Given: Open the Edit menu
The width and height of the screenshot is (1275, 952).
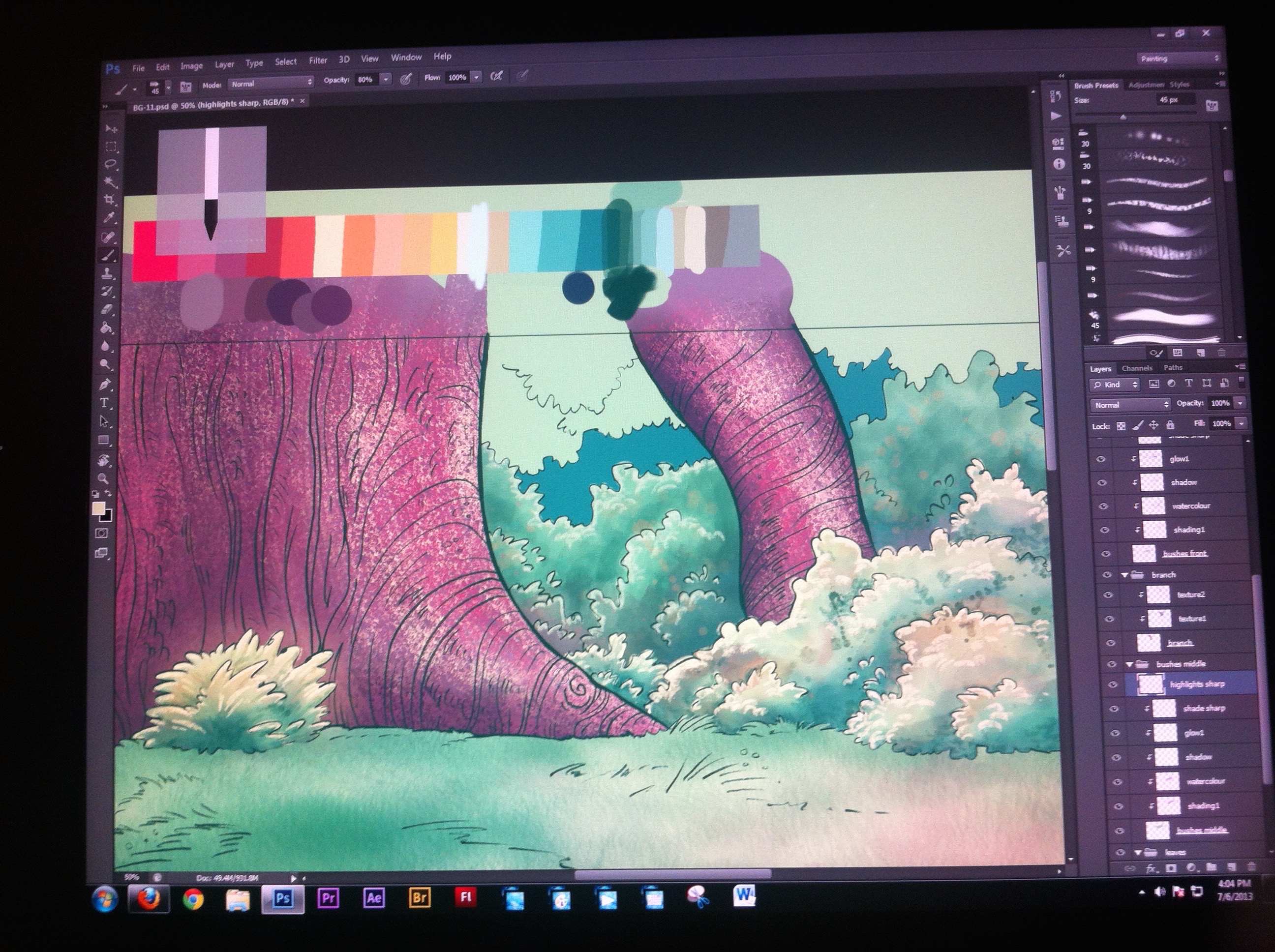Looking at the screenshot, I should [162, 67].
